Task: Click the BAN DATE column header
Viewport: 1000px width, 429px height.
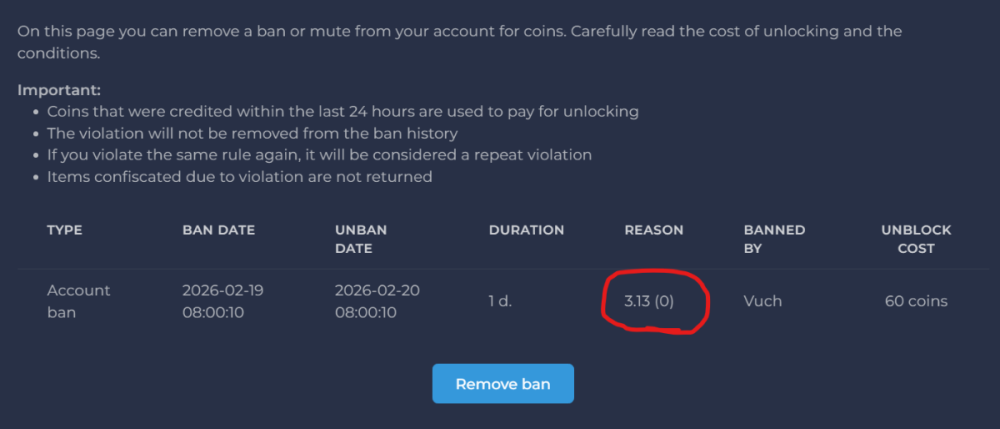Action: pos(218,230)
